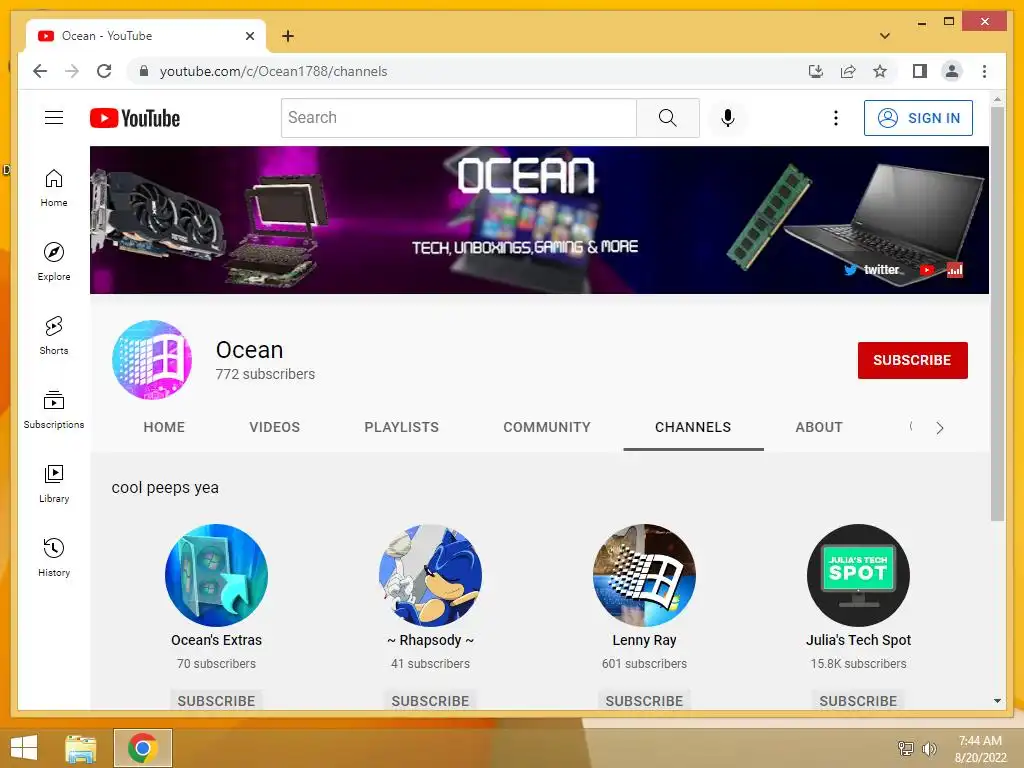Screen dimensions: 1024x768
Task: Open the Chrome profile avatar
Action: (952, 71)
